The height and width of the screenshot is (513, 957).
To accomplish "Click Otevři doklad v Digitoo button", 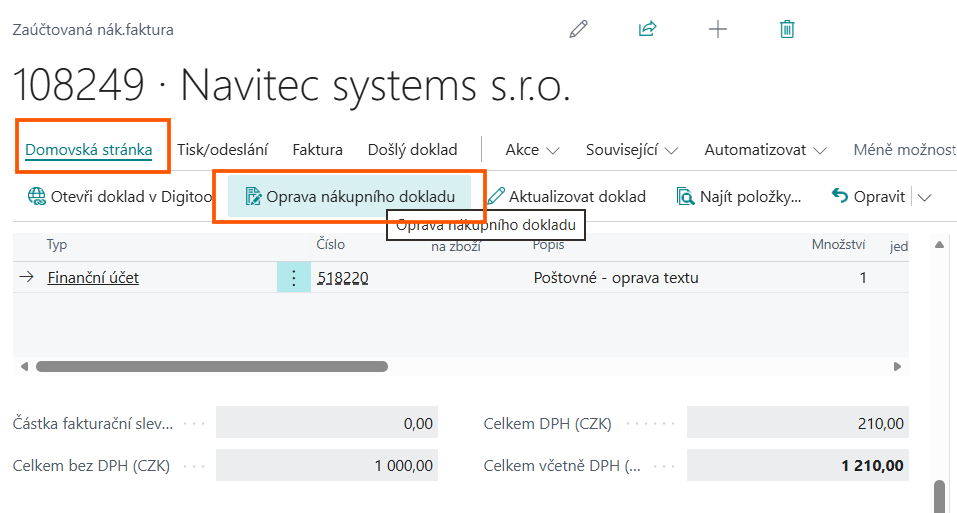I will click(120, 196).
